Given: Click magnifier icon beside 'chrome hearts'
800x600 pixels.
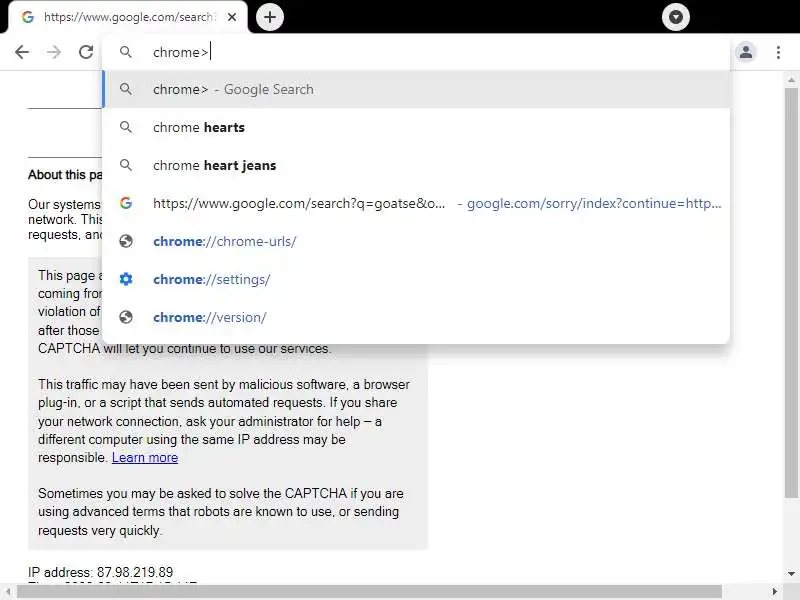Looking at the screenshot, I should click(x=126, y=127).
